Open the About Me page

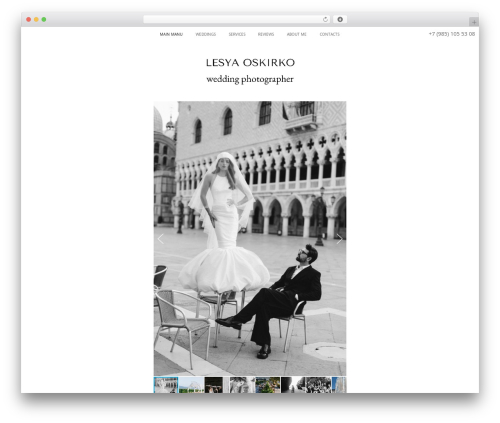point(297,34)
